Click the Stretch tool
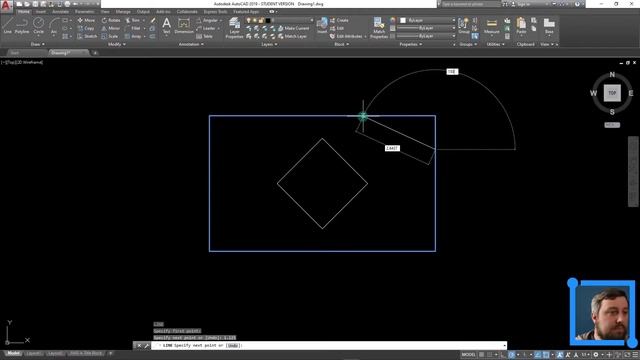The image size is (640, 360). coord(87,36)
